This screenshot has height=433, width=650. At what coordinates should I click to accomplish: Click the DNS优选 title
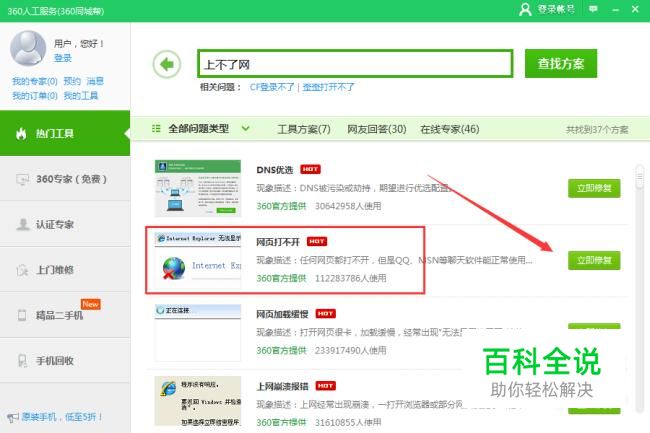tap(274, 169)
